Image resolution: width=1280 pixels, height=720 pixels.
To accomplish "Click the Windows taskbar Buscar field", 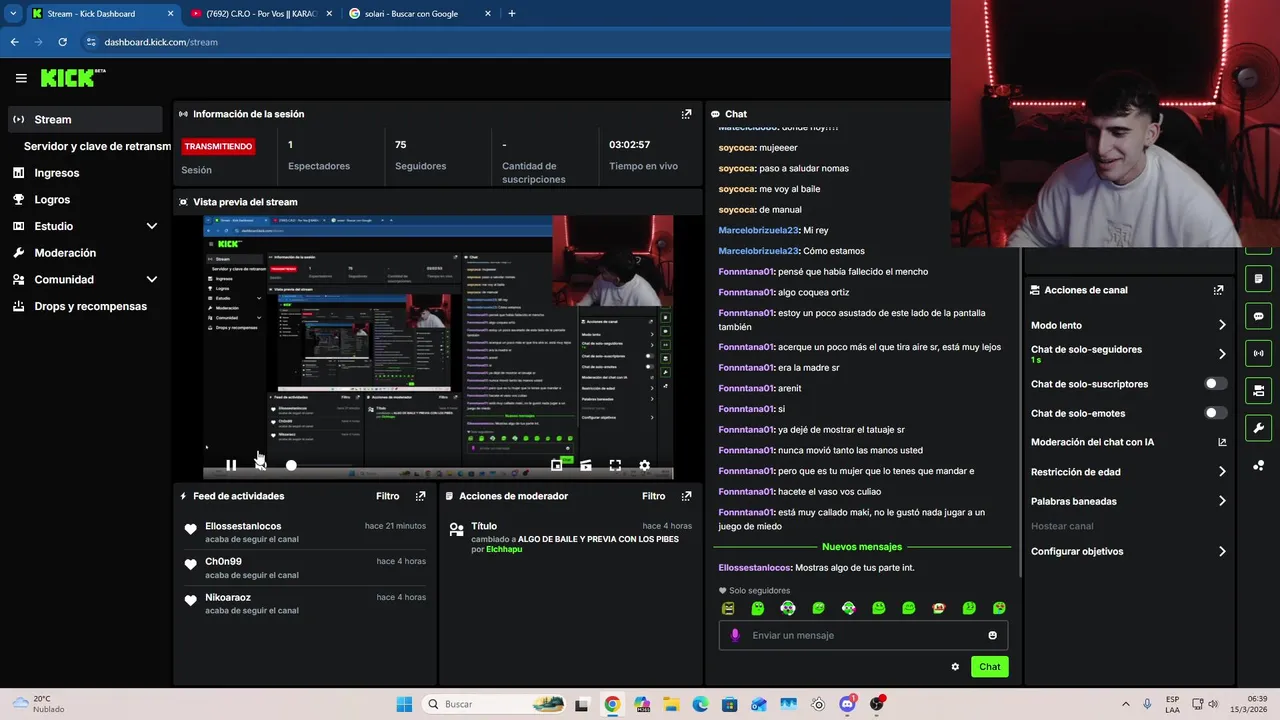I will click(x=495, y=704).
